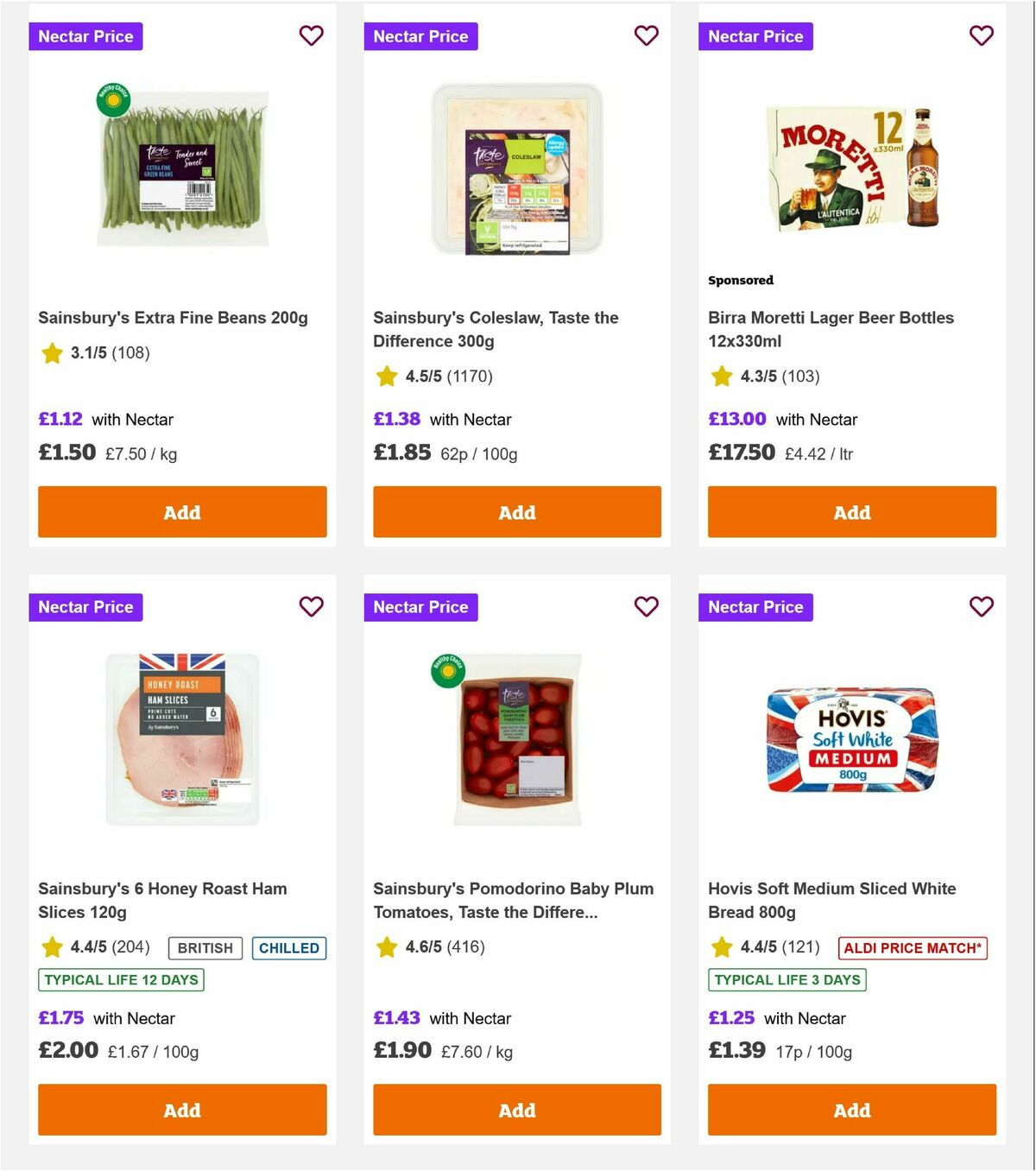This screenshot has width=1036, height=1171.
Task: Click the heart icon on the Coleslaw card
Action: pyautogui.click(x=646, y=35)
